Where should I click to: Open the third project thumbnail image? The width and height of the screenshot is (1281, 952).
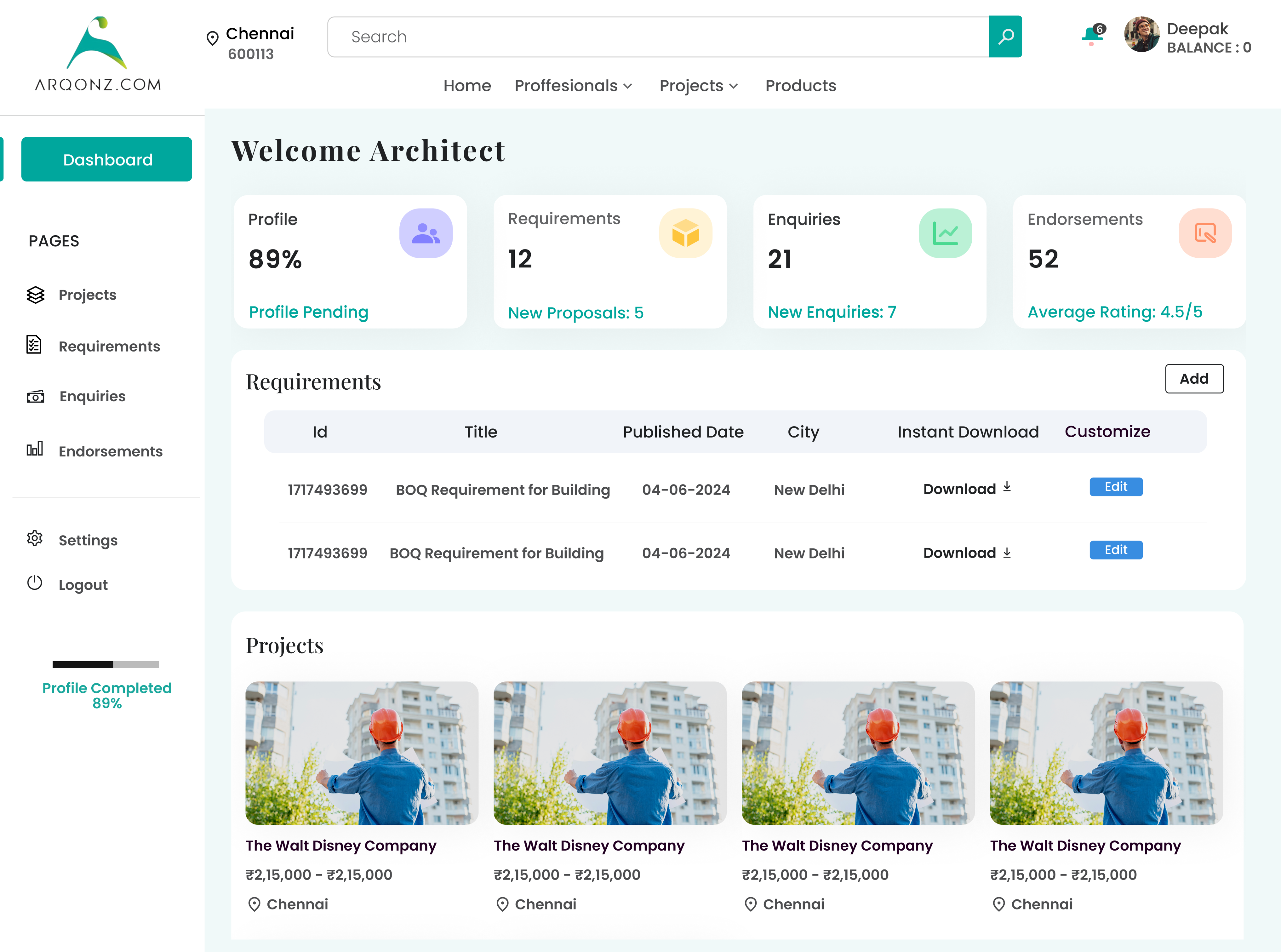pyautogui.click(x=858, y=752)
